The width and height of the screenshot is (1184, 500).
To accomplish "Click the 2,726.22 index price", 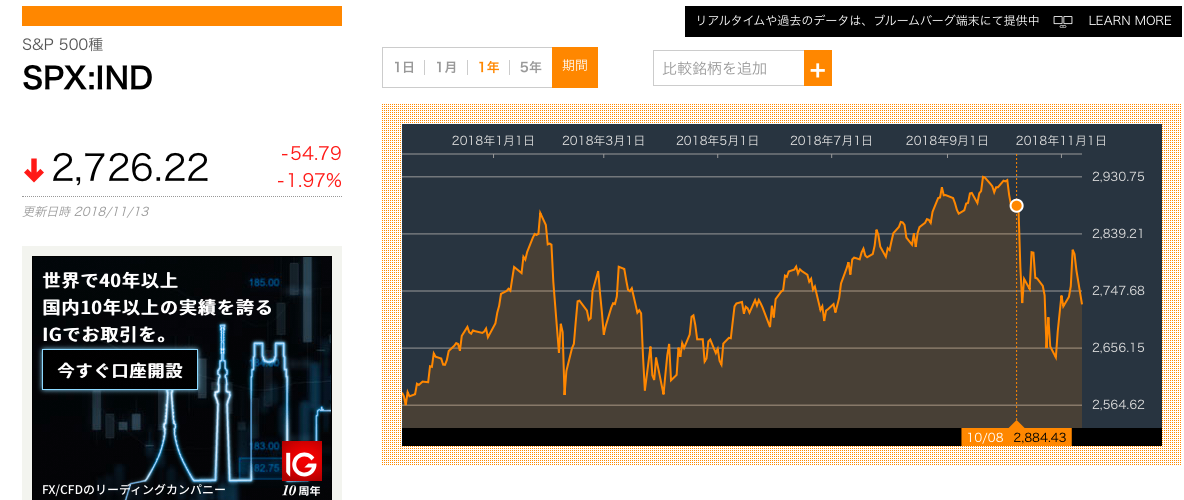I will (130, 168).
